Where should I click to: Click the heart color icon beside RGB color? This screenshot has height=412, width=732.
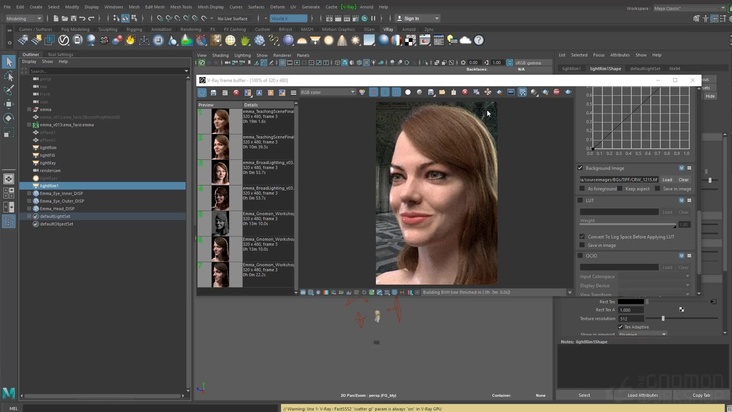pyautogui.click(x=362, y=92)
